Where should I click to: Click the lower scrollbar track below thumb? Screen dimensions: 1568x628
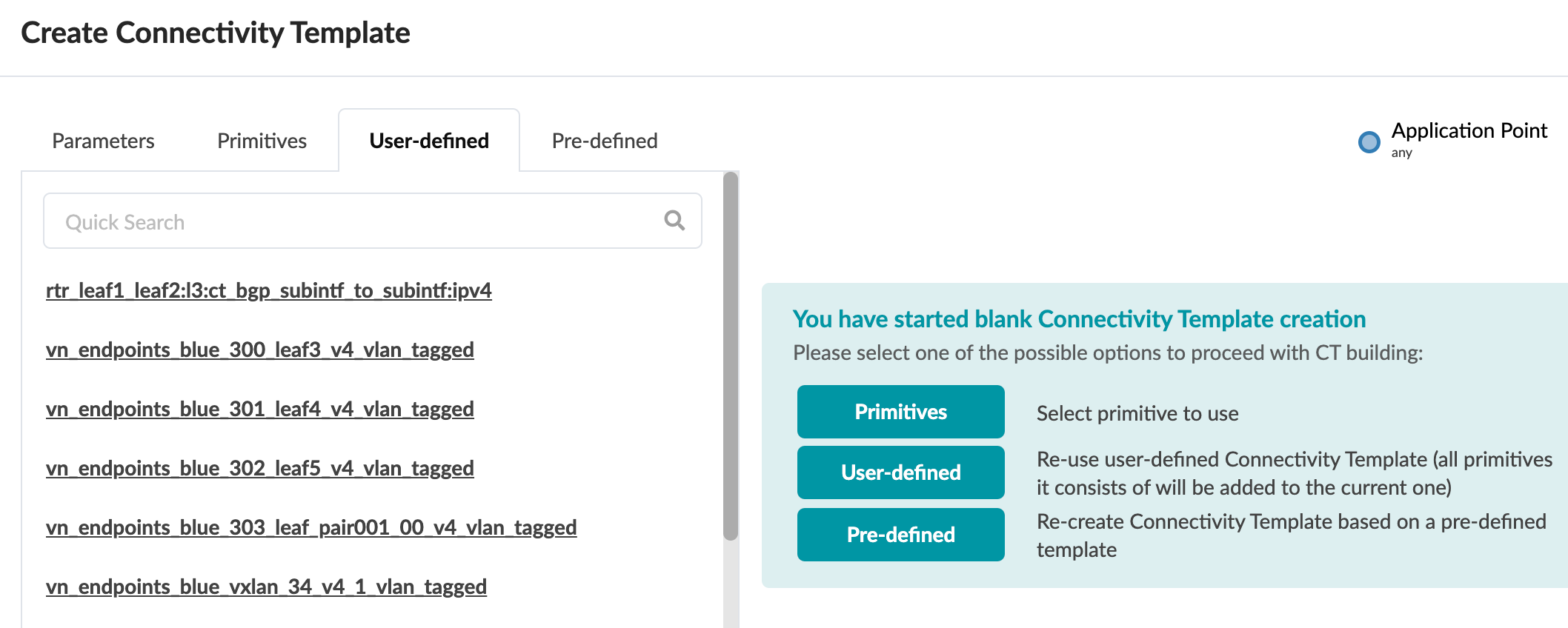(x=731, y=585)
